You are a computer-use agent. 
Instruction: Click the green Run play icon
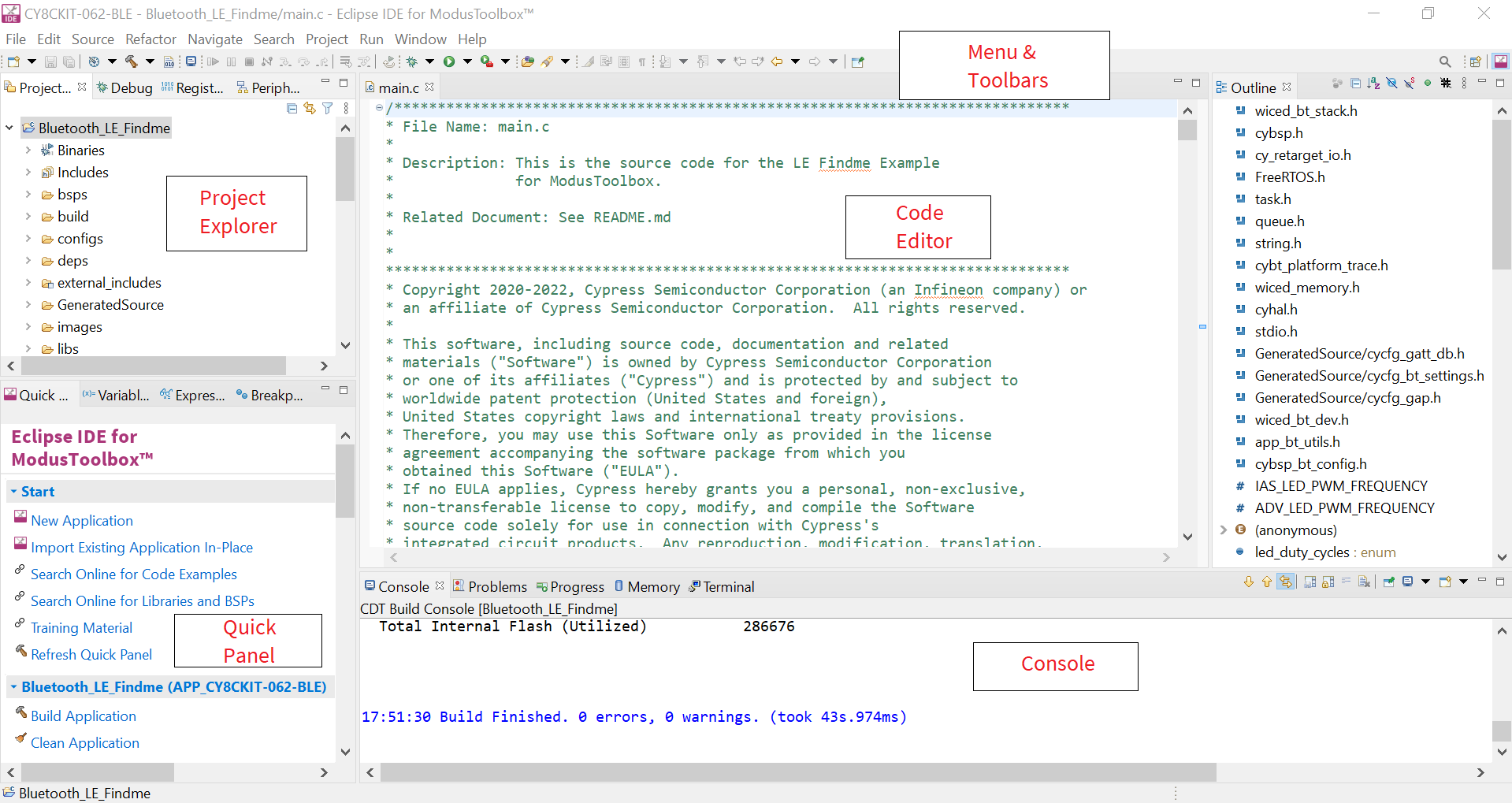coord(449,61)
